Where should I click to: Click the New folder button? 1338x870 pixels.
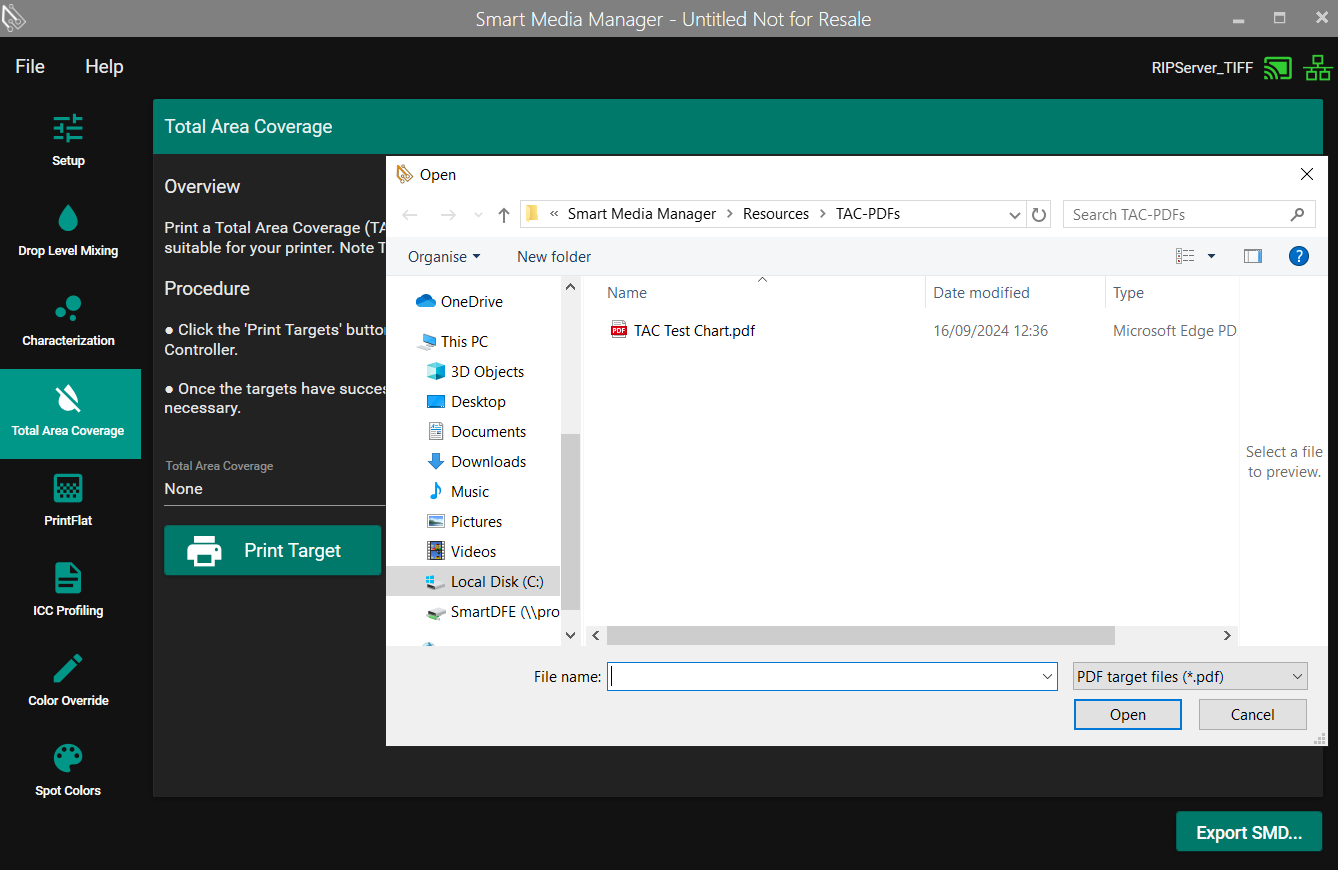(x=554, y=256)
